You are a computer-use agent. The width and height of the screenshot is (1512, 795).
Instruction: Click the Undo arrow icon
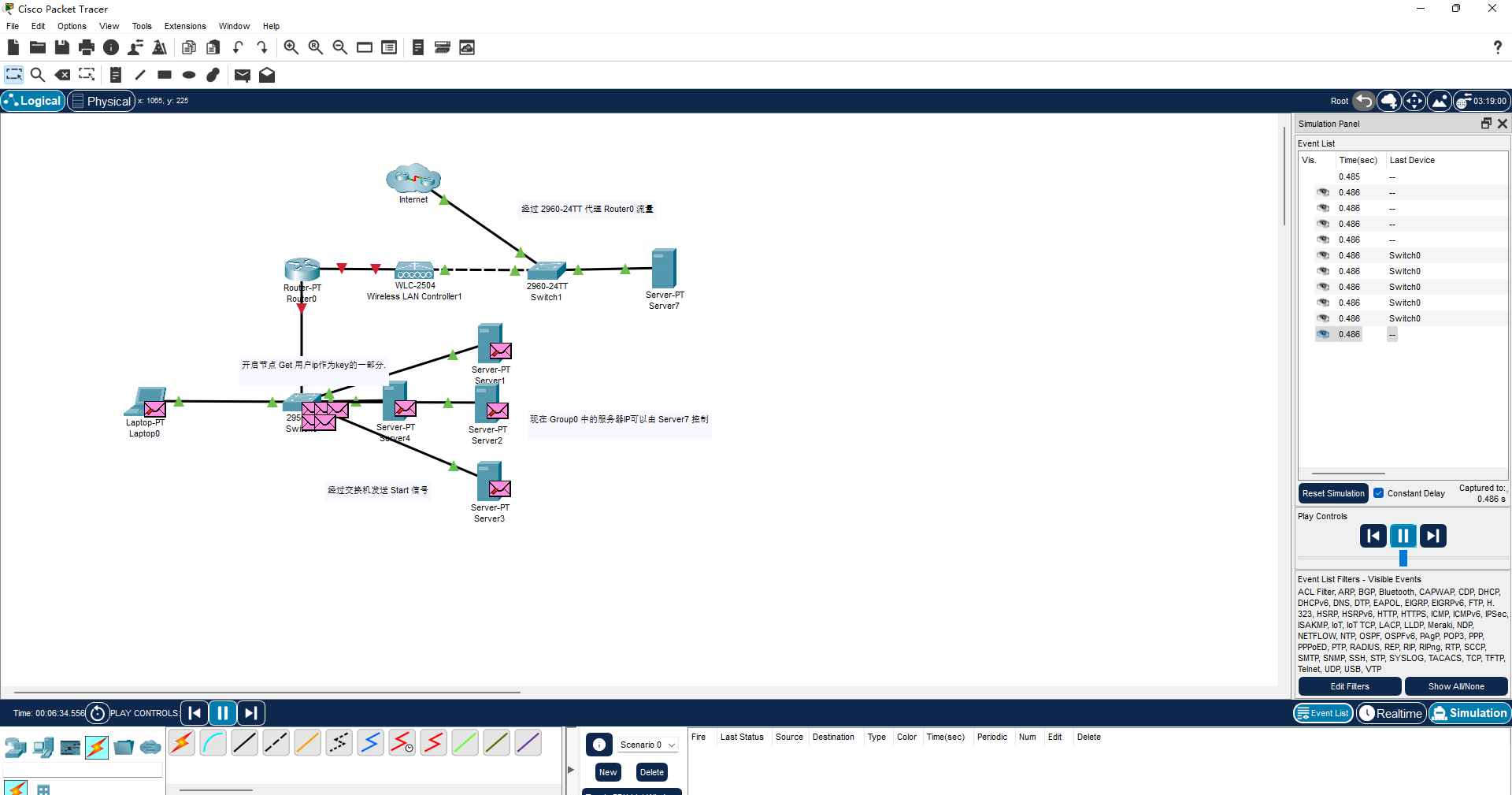point(238,47)
